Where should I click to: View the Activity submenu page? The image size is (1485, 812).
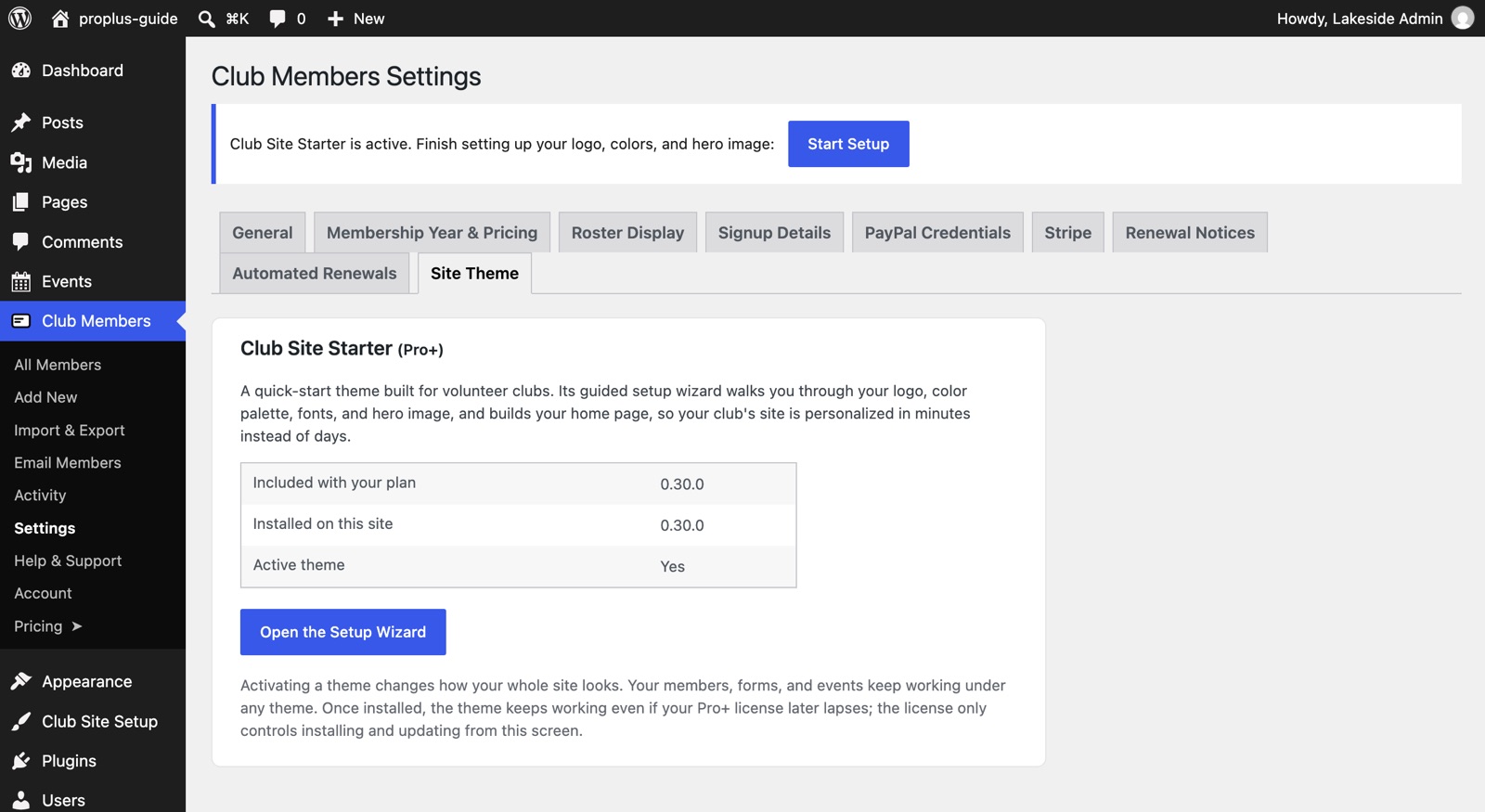[40, 496]
